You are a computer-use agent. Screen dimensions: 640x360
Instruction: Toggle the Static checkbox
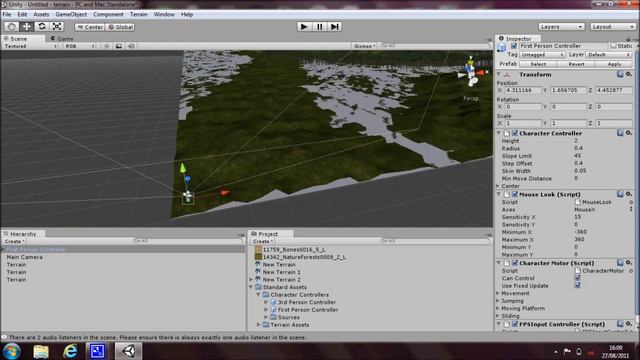pos(613,46)
